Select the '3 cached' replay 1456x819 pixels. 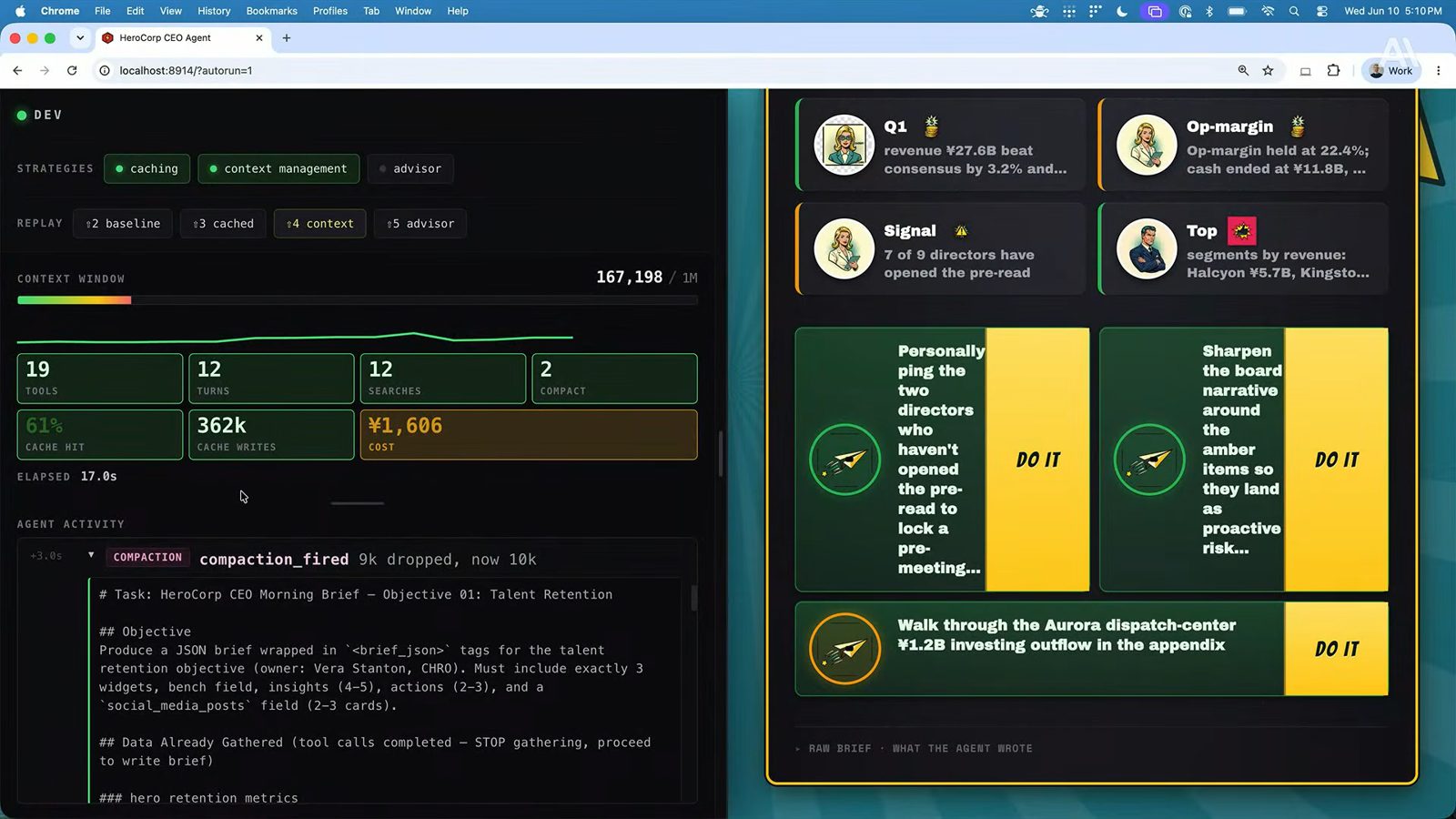coord(224,223)
